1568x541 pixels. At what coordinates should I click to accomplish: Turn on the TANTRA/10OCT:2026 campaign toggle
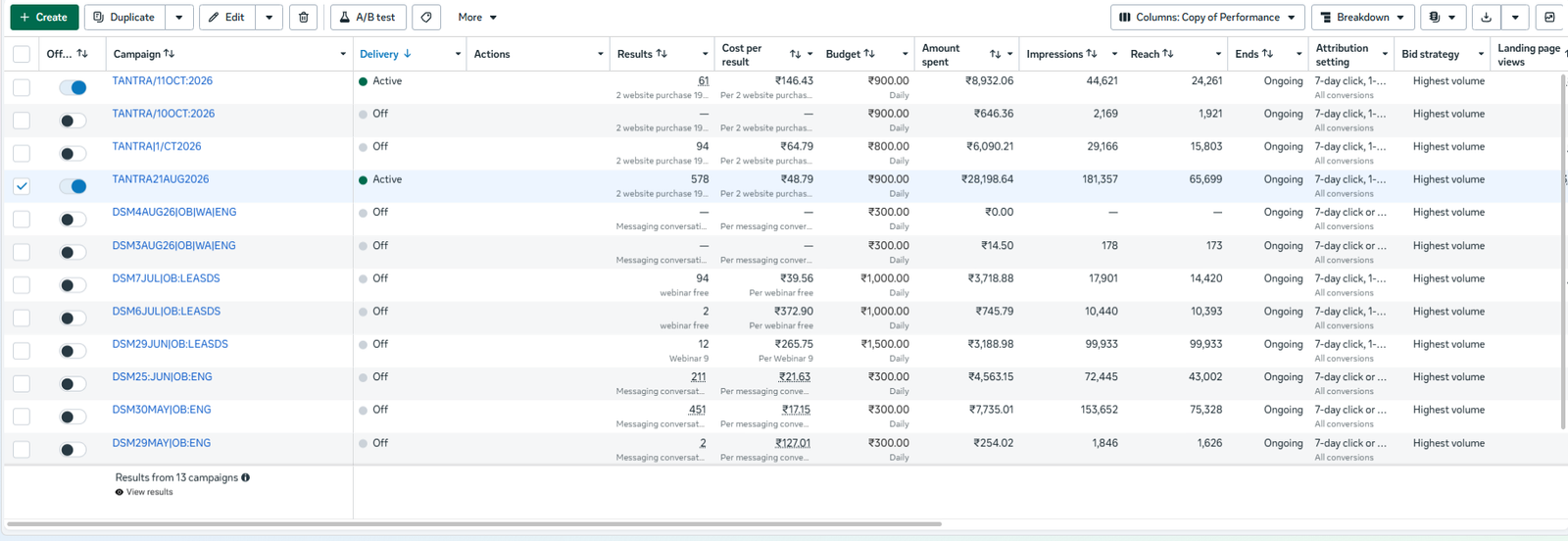(x=73, y=121)
